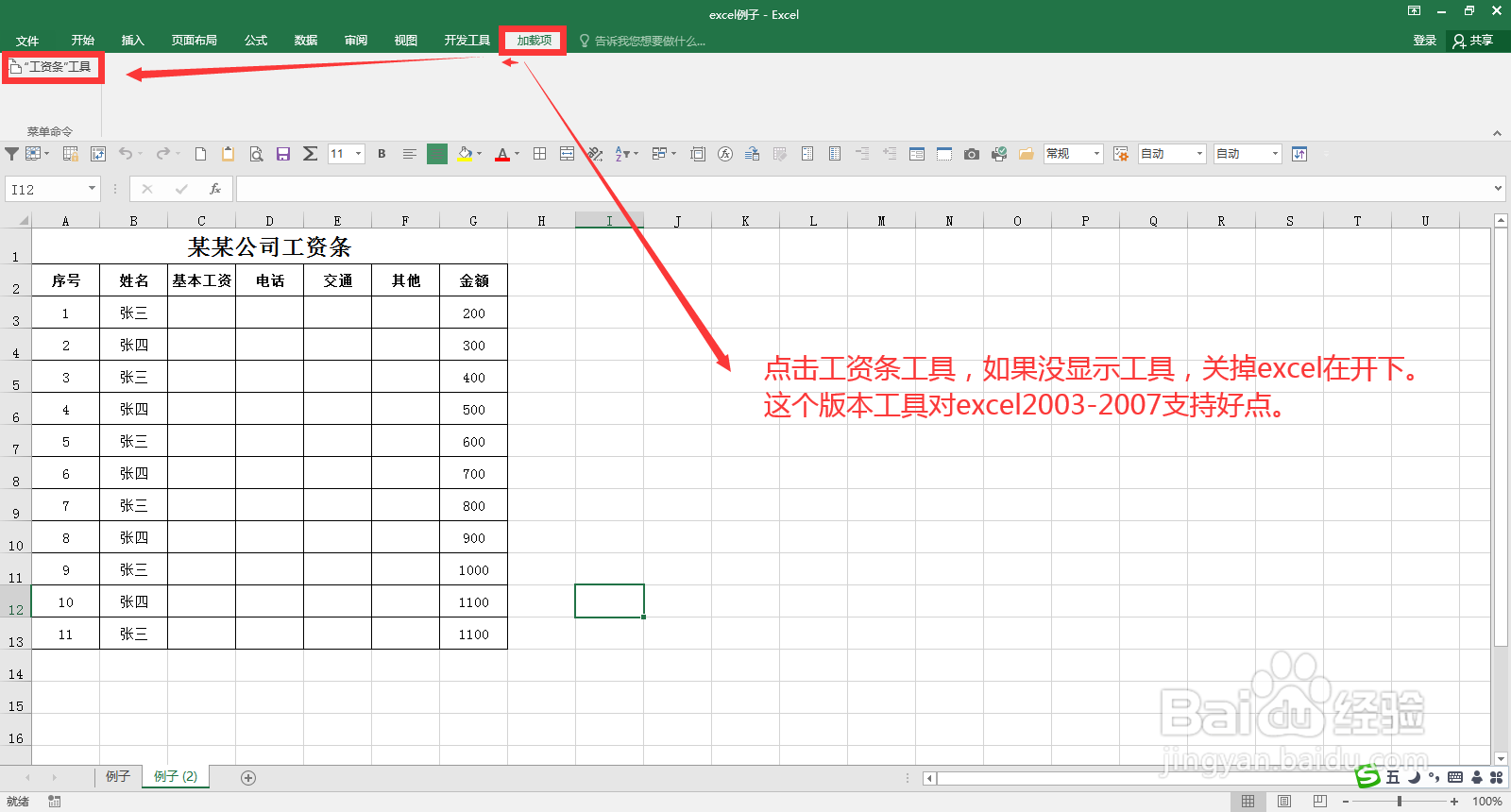Open the fill color dropdown arrow
Image resolution: width=1511 pixels, height=812 pixels.
[480, 154]
